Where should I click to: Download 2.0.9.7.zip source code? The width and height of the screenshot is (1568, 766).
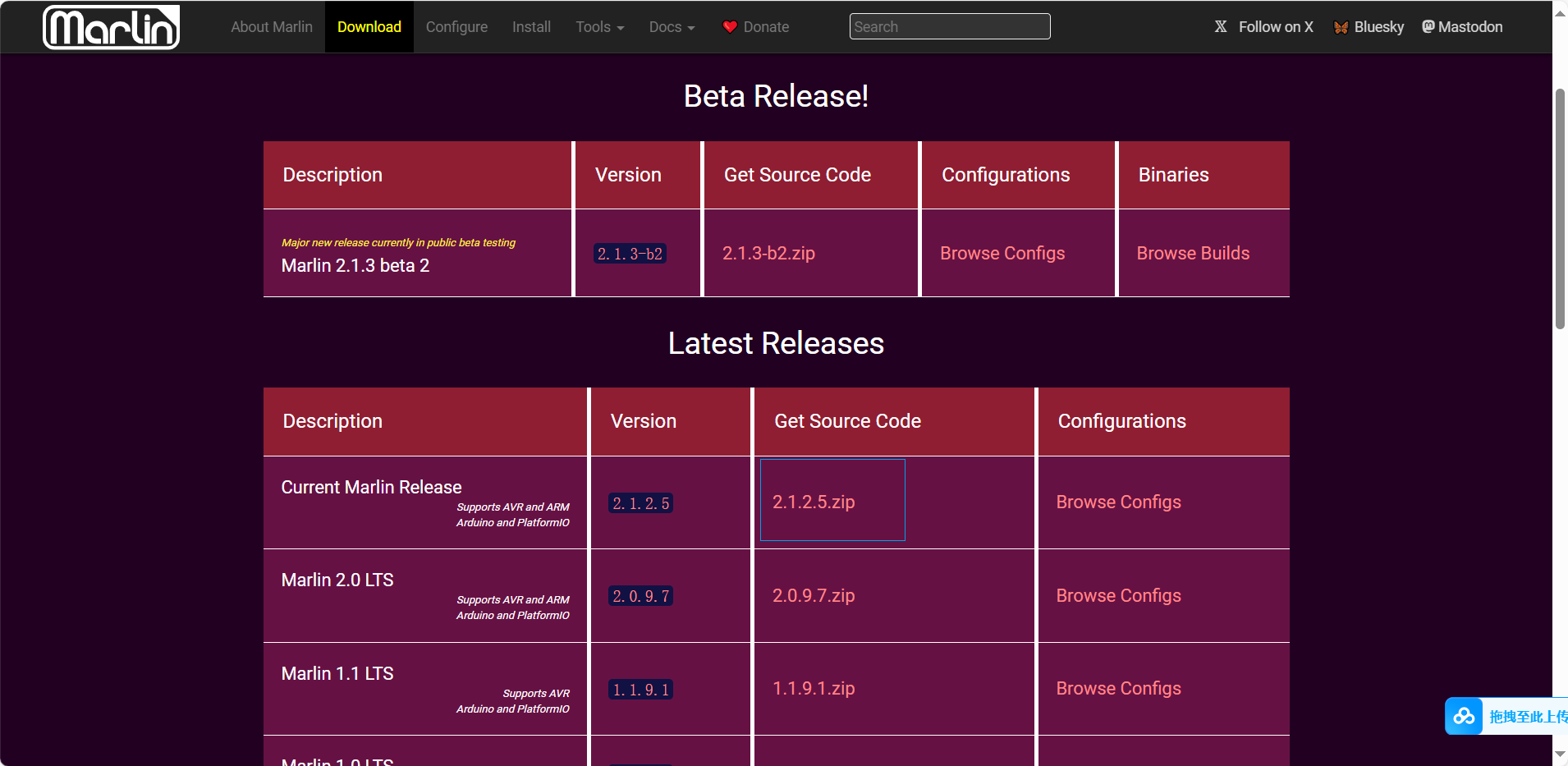[x=814, y=595]
